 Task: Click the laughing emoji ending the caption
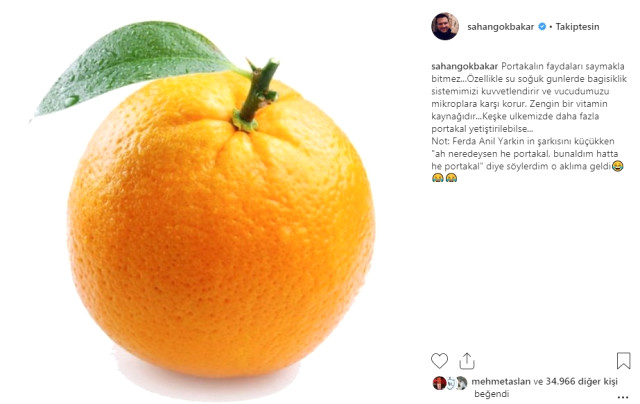[618, 166]
